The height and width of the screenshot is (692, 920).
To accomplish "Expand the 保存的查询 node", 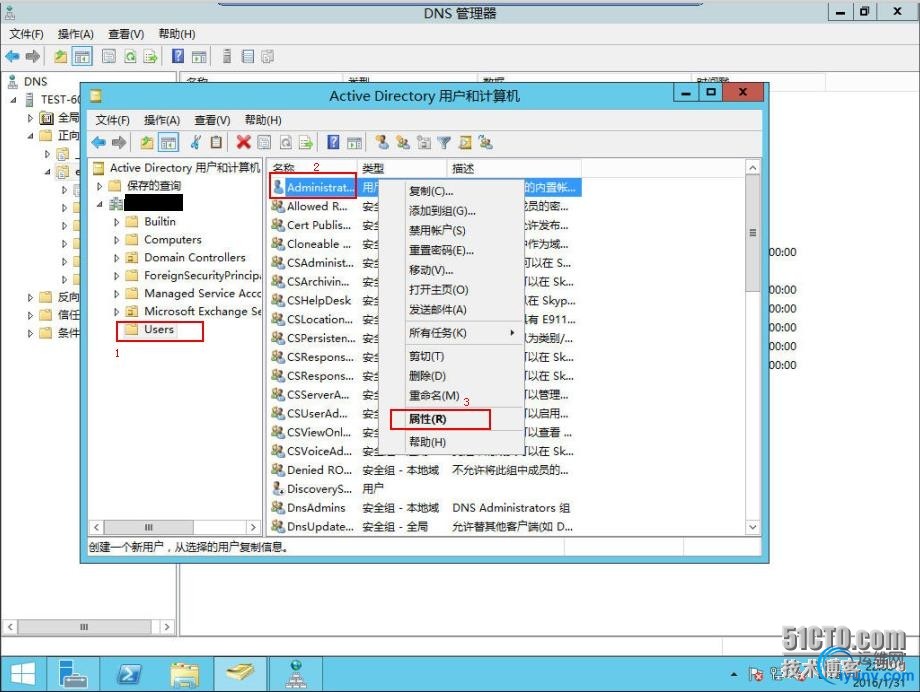I will 99,186.
